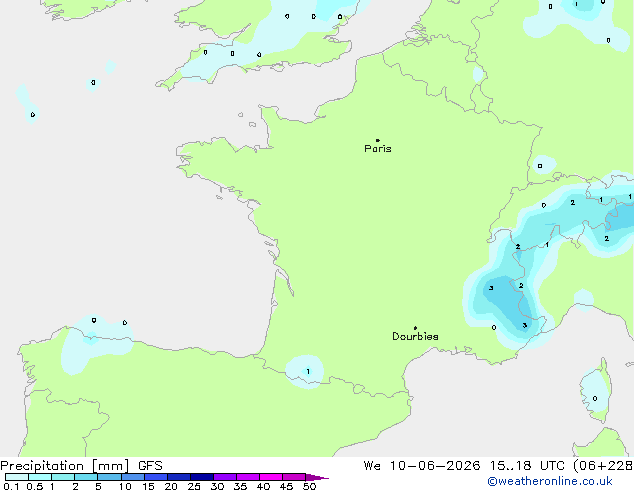Click the Pyrenees precipitation value '1'

(x=308, y=372)
